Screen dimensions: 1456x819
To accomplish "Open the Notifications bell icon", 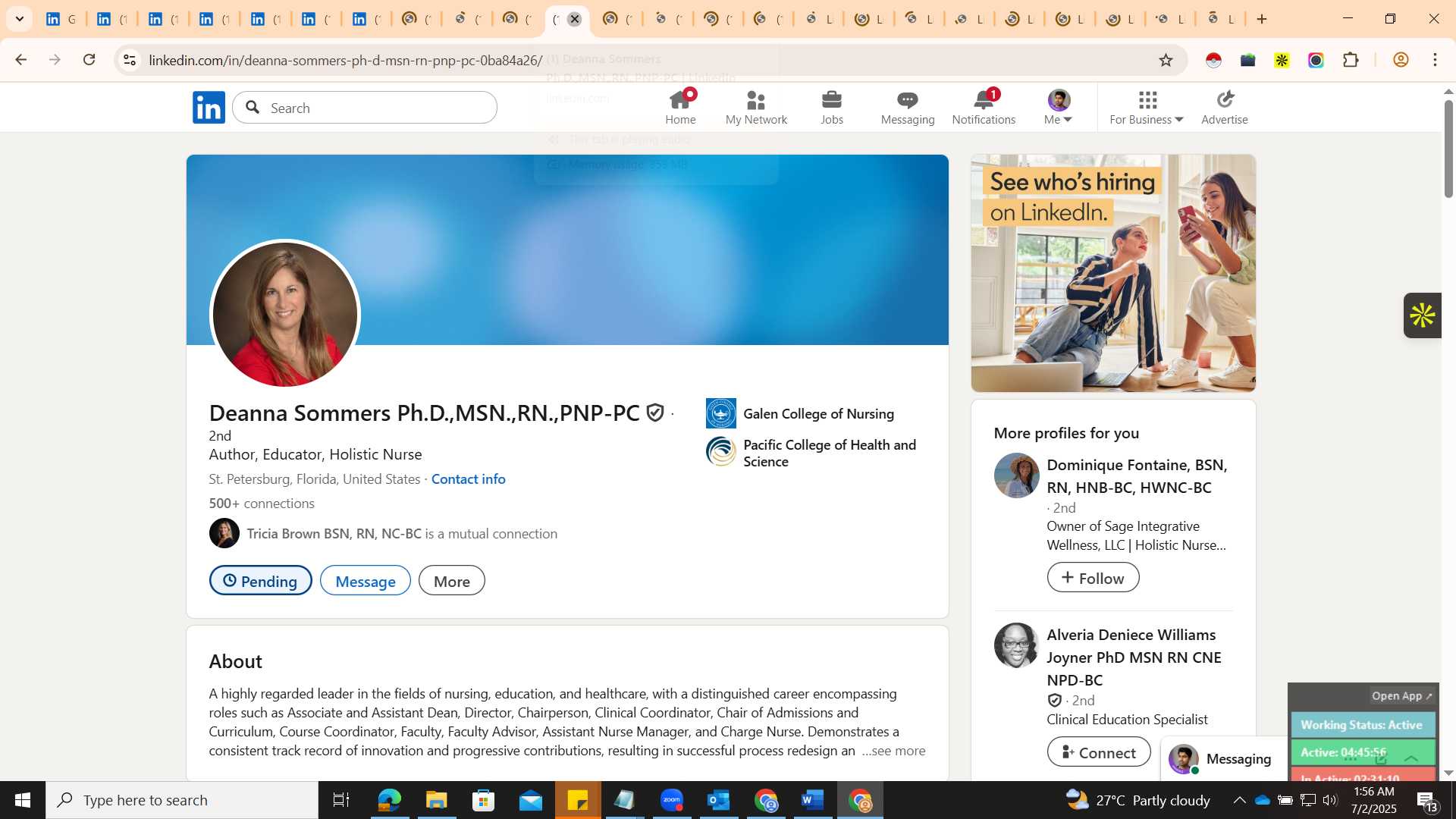I will (x=984, y=107).
